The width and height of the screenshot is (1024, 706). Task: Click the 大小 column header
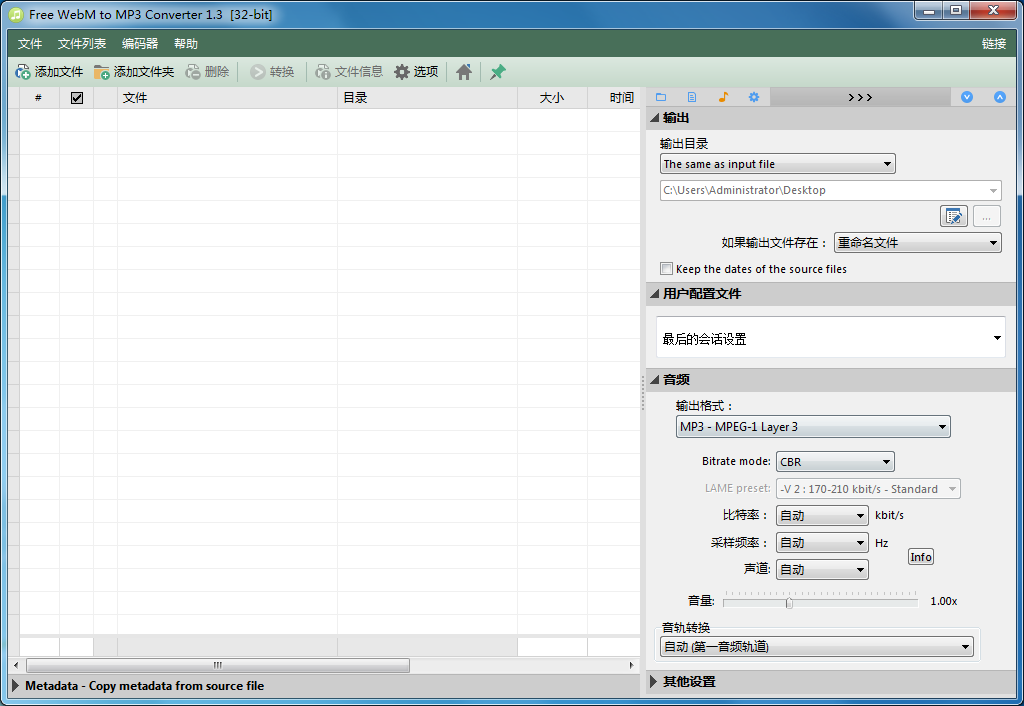[x=552, y=98]
